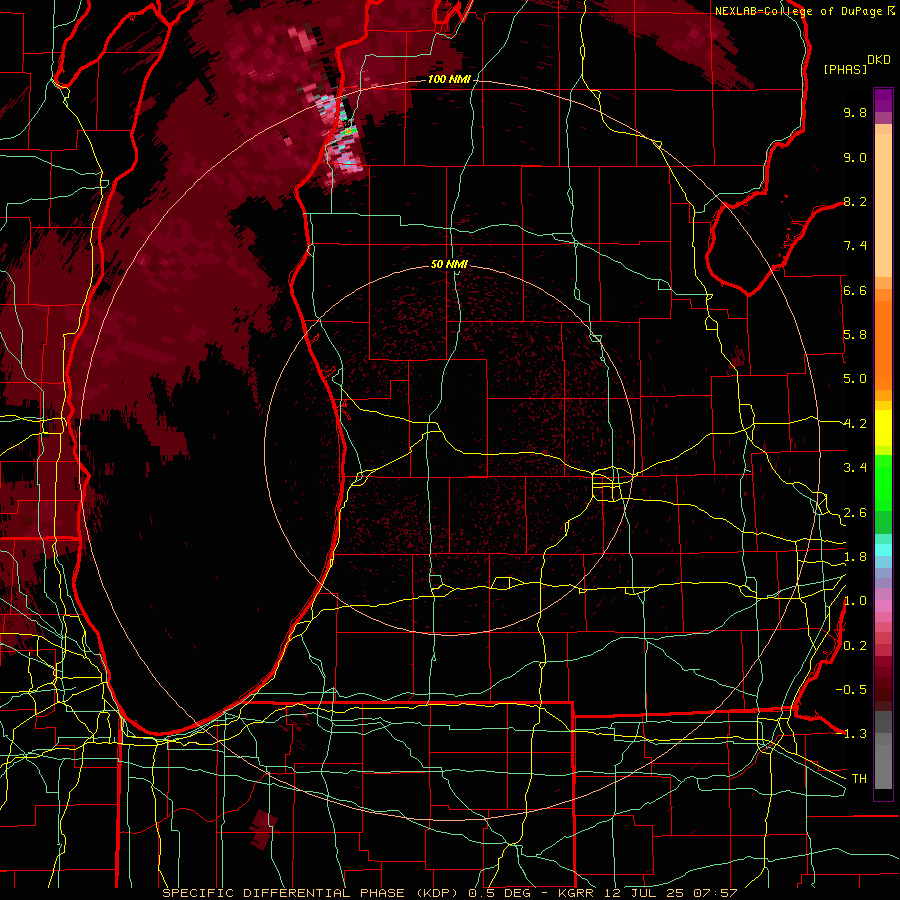Click the 9.8 value on the legend
The image size is (900, 900).
855,112
